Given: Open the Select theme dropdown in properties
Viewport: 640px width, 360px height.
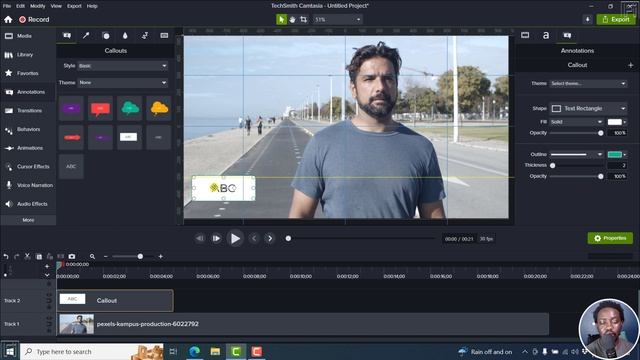Looking at the screenshot, I should (588, 84).
